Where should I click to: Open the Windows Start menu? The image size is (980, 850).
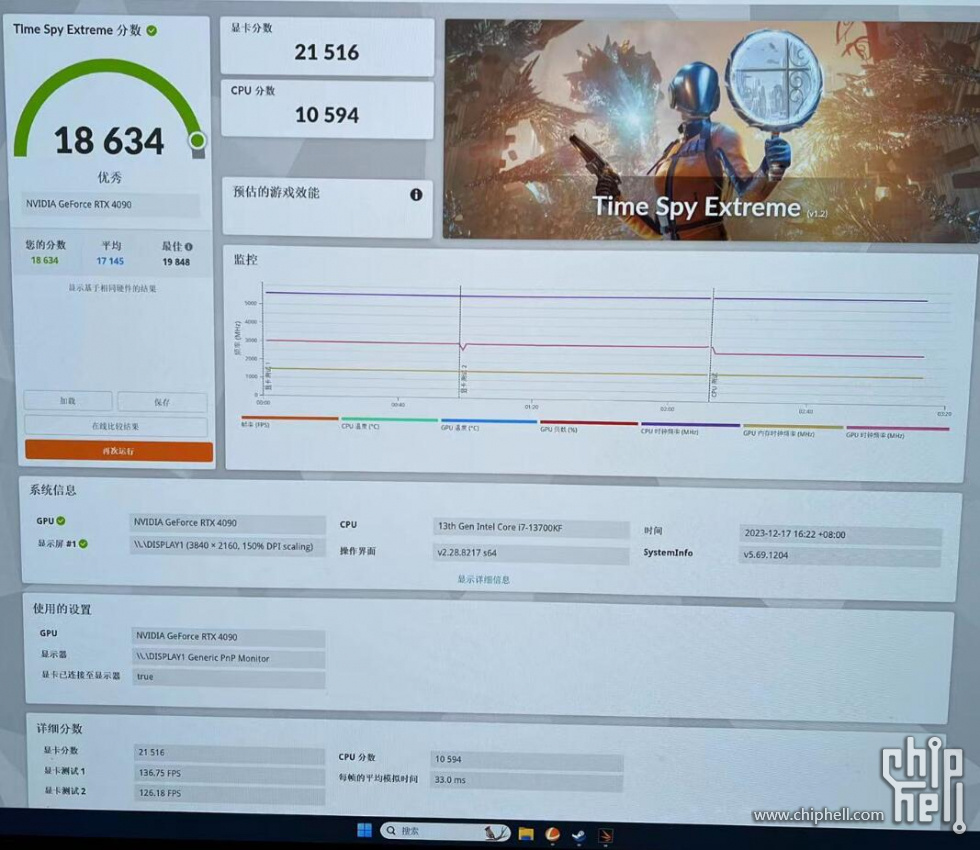tap(364, 831)
